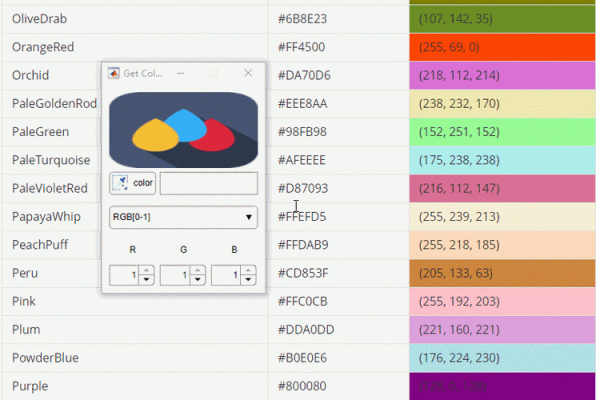Decrease the G value with down arrow

(x=197, y=280)
